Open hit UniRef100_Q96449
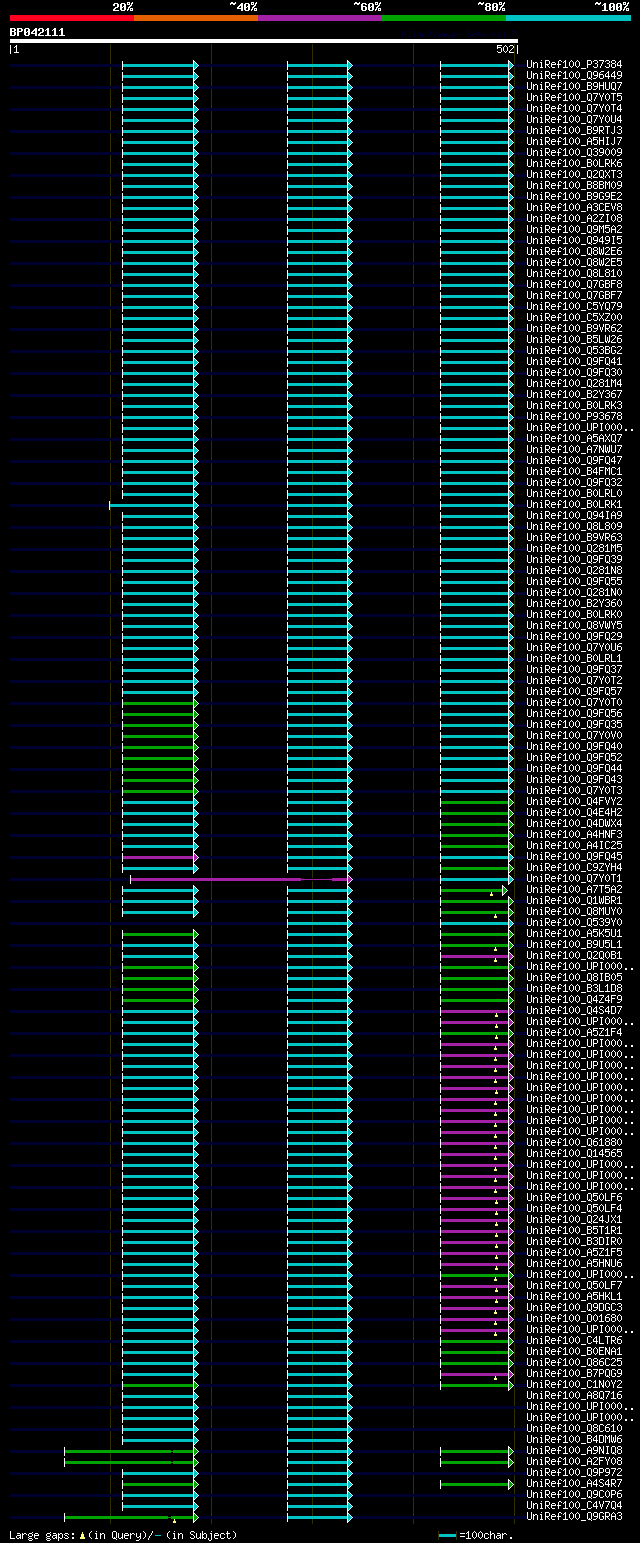 point(574,75)
